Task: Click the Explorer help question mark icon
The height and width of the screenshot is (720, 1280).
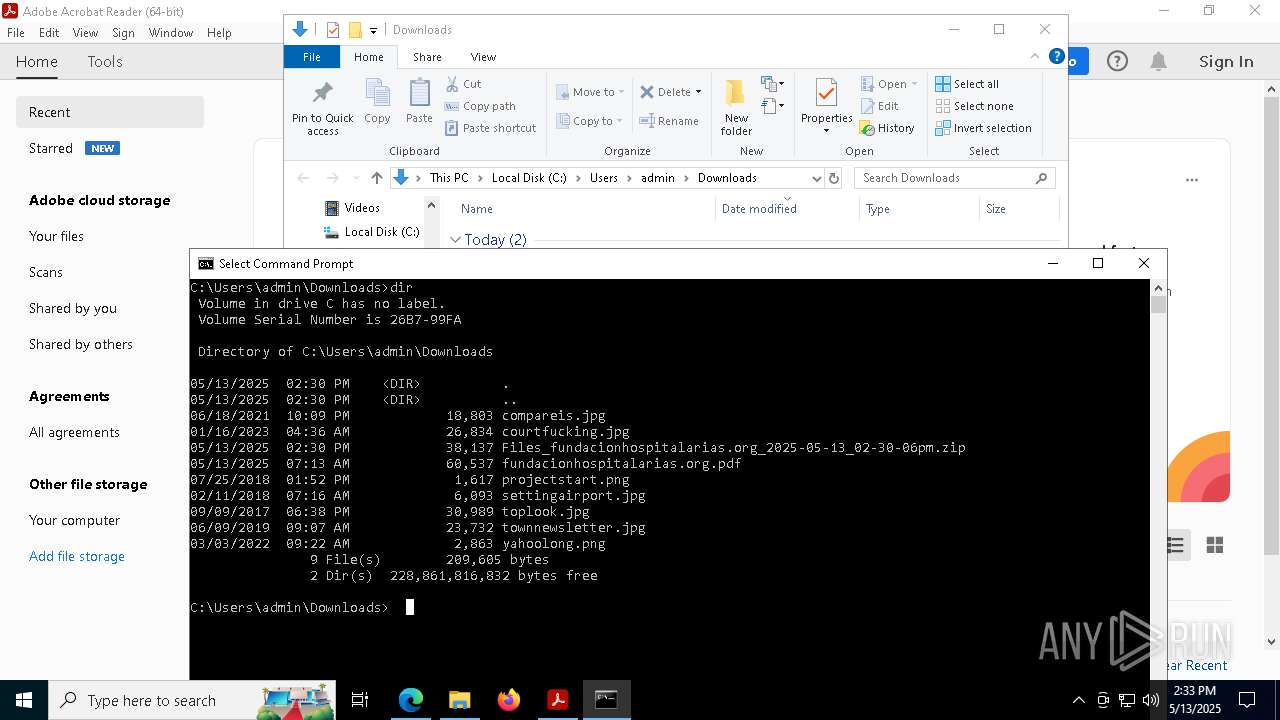Action: pos(1056,56)
